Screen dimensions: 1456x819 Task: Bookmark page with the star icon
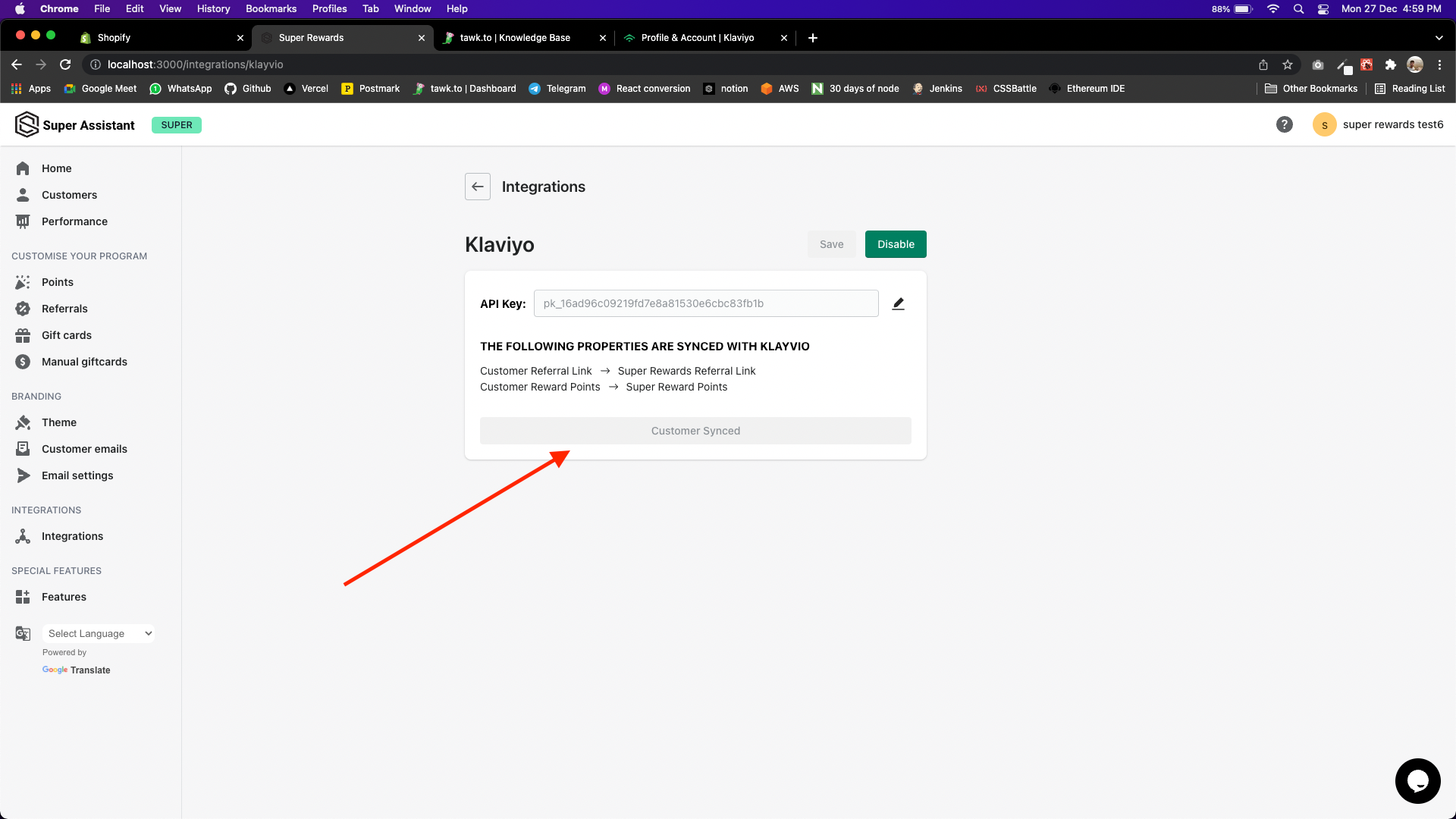(x=1288, y=64)
